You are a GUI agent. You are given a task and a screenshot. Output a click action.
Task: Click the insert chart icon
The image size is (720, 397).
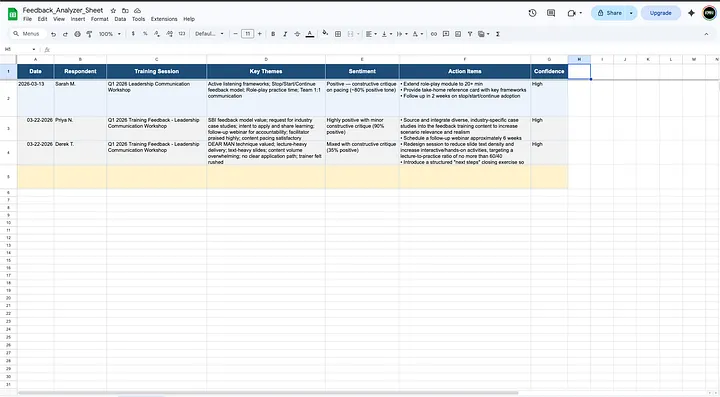[458, 34]
